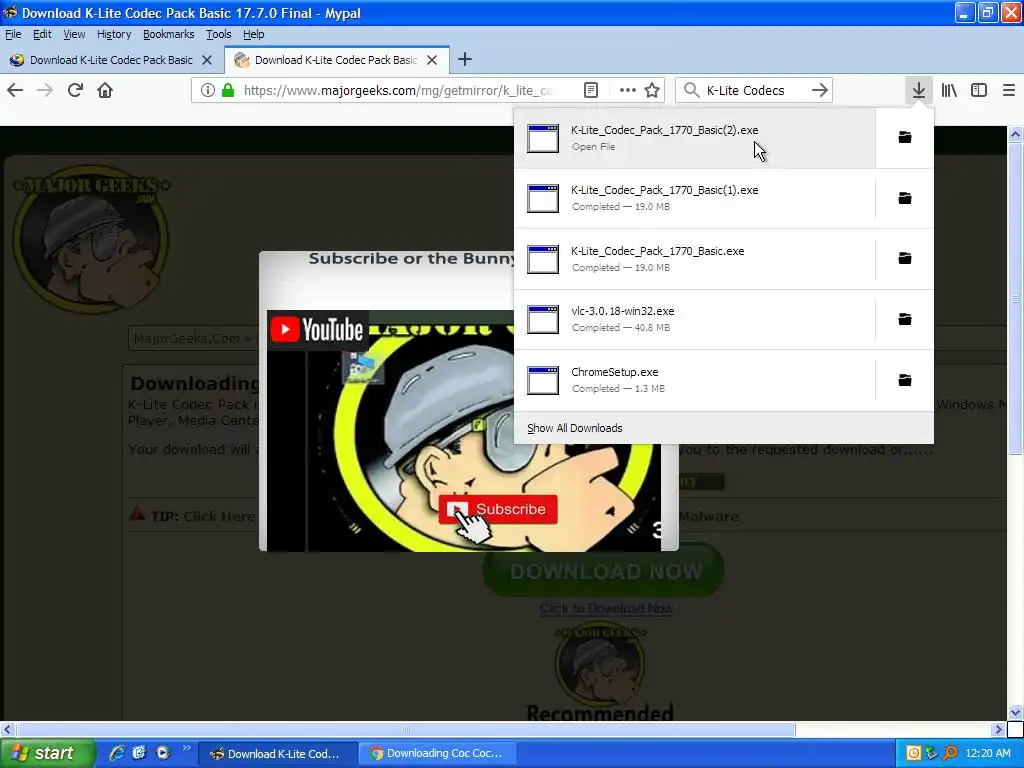Select ChromeSetup.exe download entry
This screenshot has width=1024, height=768.
point(695,380)
